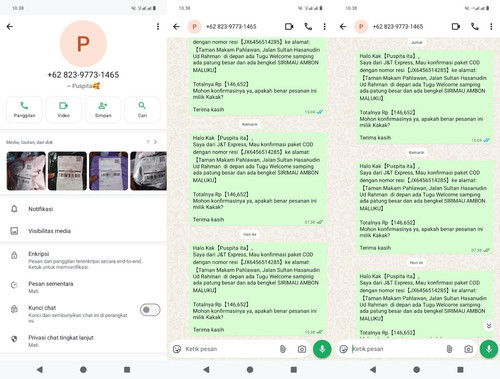Tap the shield icon beside Privasi chat
Image resolution: width=500 pixels, height=379 pixels.
[14, 339]
